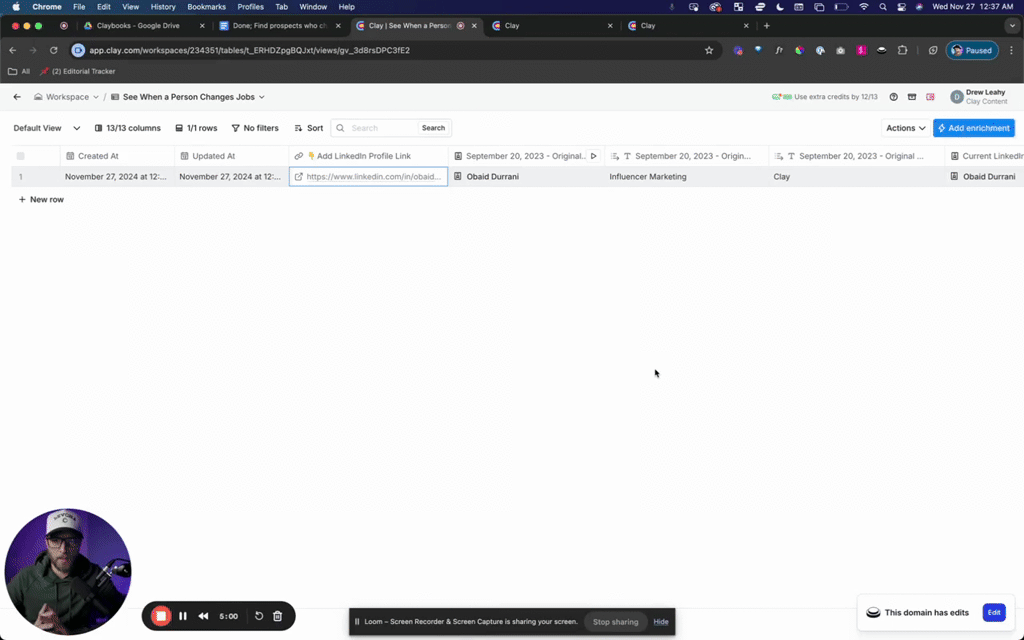Viewport: 1024px width, 640px height.
Task: Click the run play icon in column header
Action: point(593,156)
